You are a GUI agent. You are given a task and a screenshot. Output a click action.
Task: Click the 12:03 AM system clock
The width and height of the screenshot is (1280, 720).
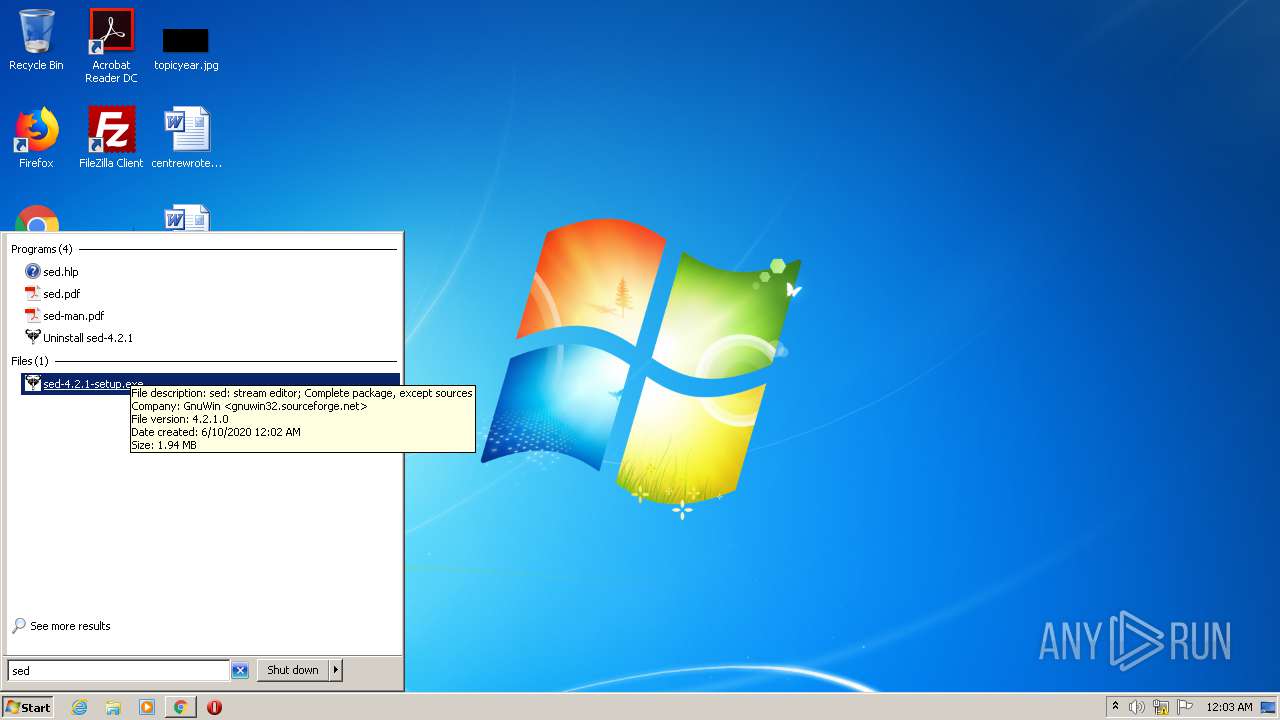coord(1229,707)
